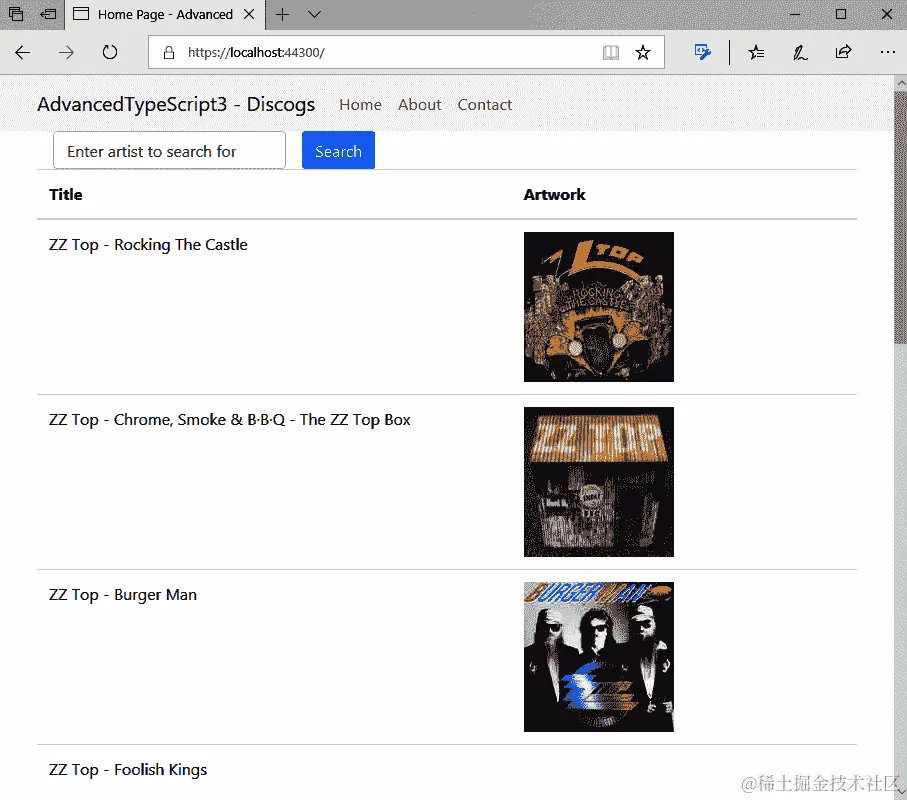The height and width of the screenshot is (800, 907).
Task: Share this page
Action: point(843,52)
